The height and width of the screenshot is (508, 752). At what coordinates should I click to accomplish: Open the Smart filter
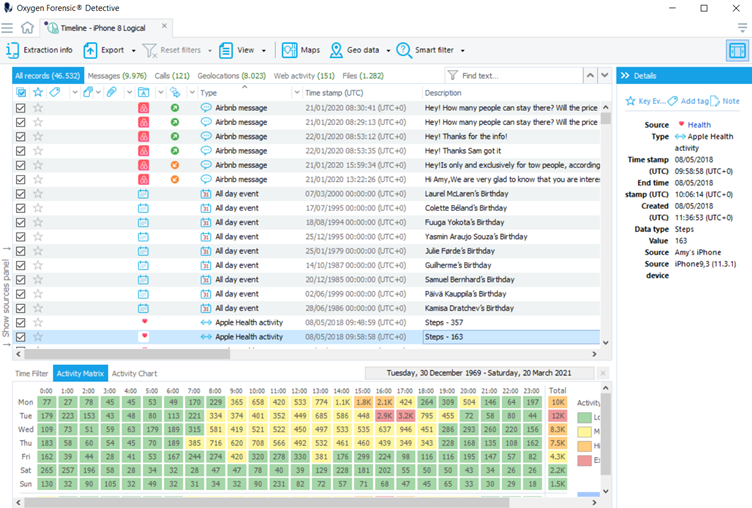point(425,50)
